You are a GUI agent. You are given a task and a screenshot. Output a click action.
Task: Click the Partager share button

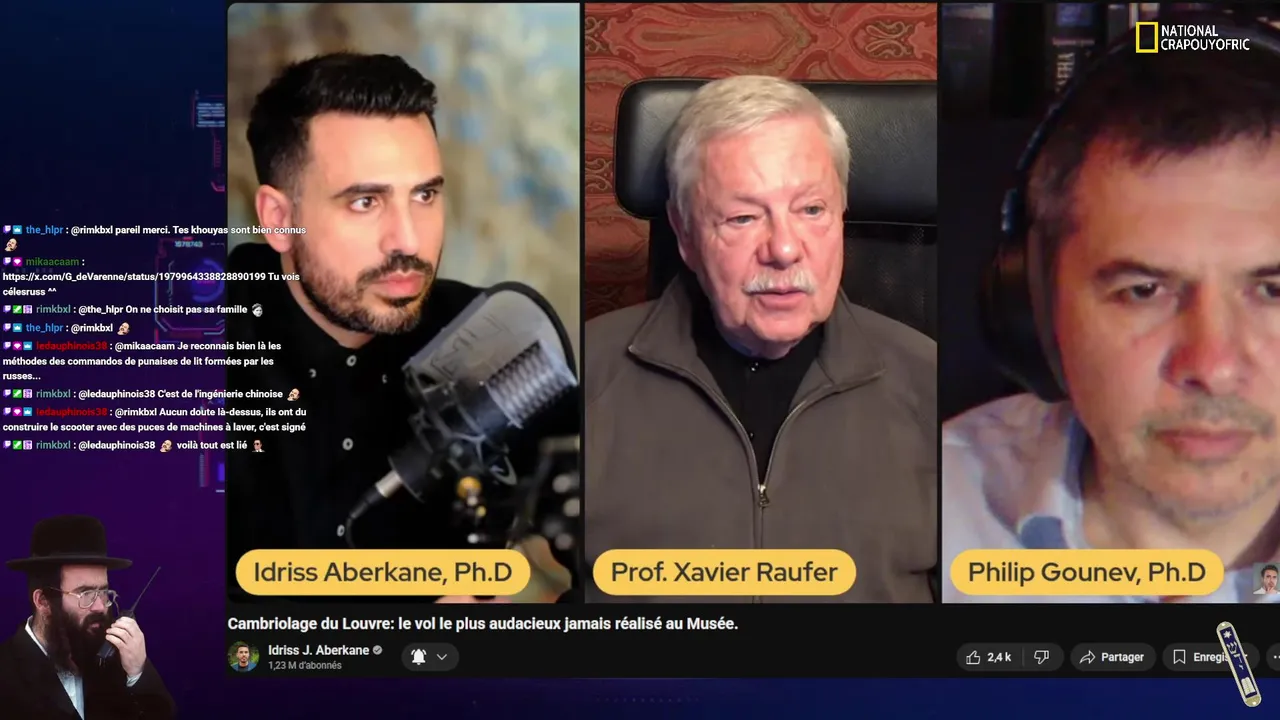tap(1112, 657)
